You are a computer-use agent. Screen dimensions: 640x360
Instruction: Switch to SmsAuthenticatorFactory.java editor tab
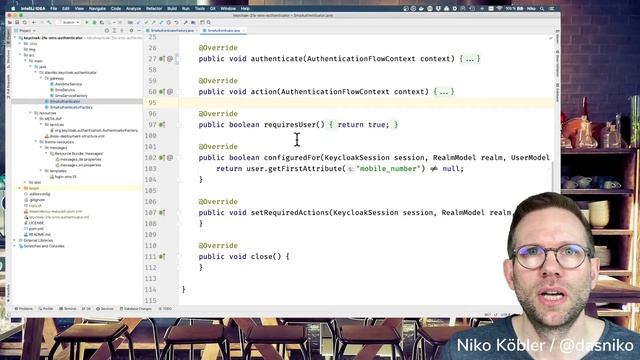point(172,31)
